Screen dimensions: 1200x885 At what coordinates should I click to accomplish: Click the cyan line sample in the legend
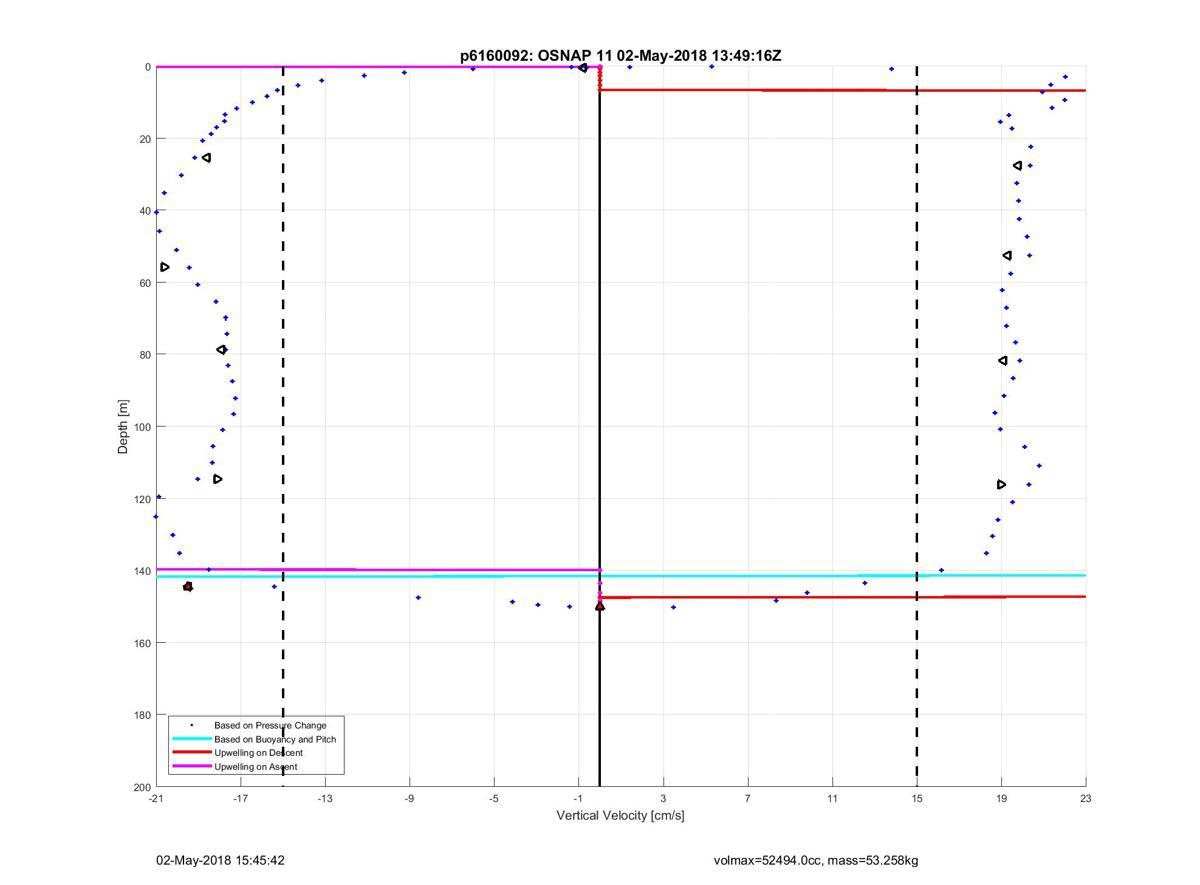point(192,739)
